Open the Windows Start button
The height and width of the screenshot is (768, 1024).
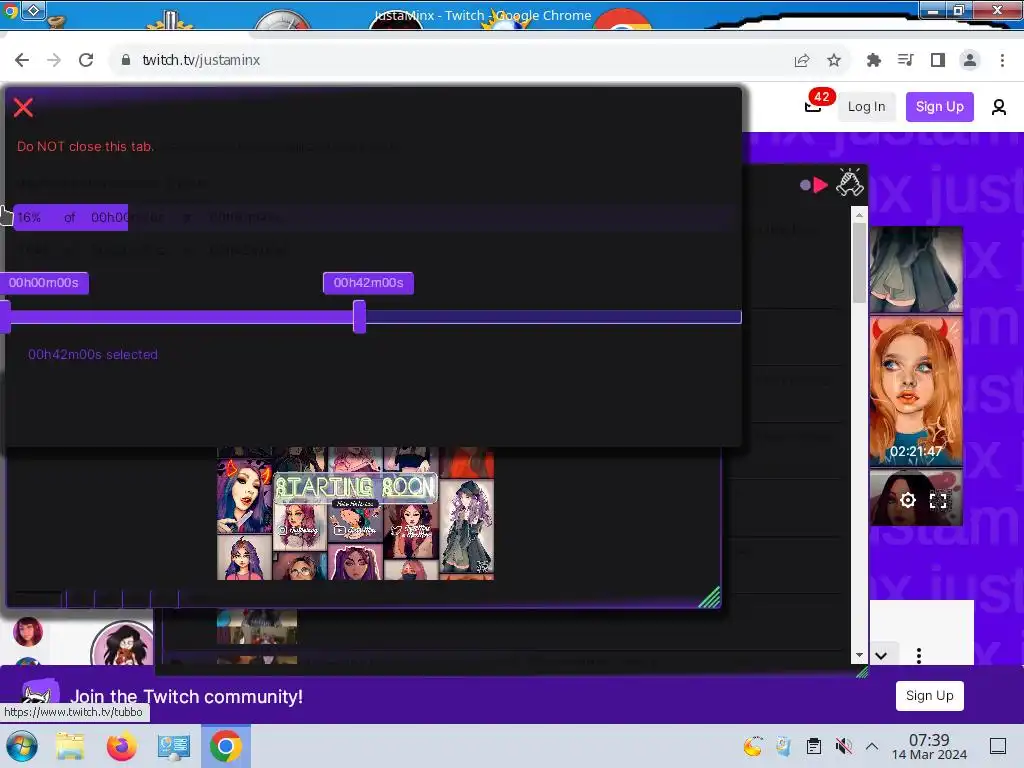click(22, 746)
